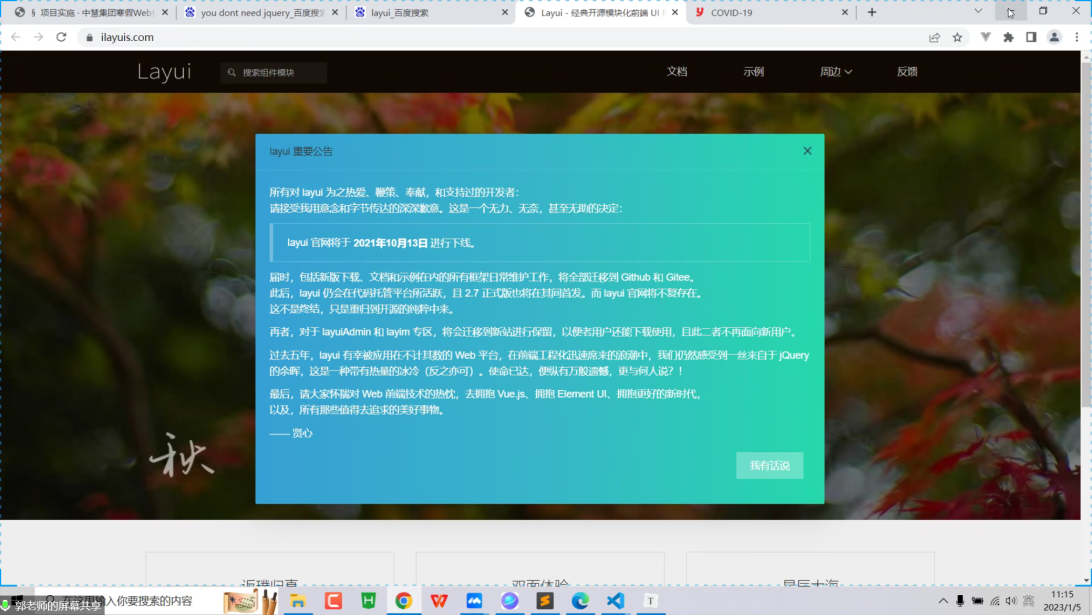View site security lock info
The image size is (1092, 615).
pyautogui.click(x=89, y=38)
